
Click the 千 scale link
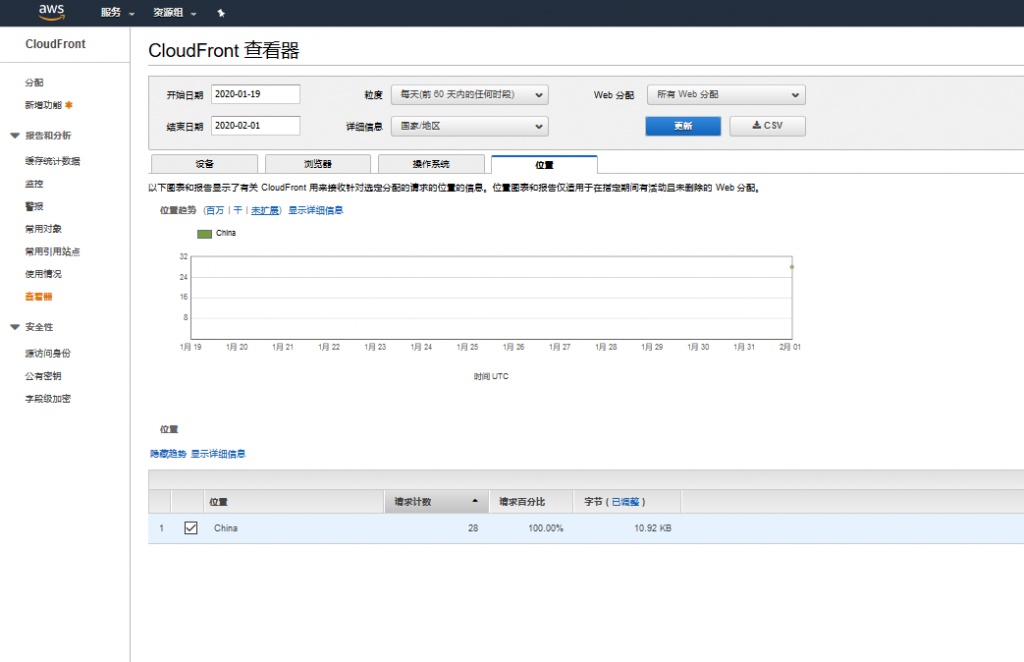[x=238, y=210]
